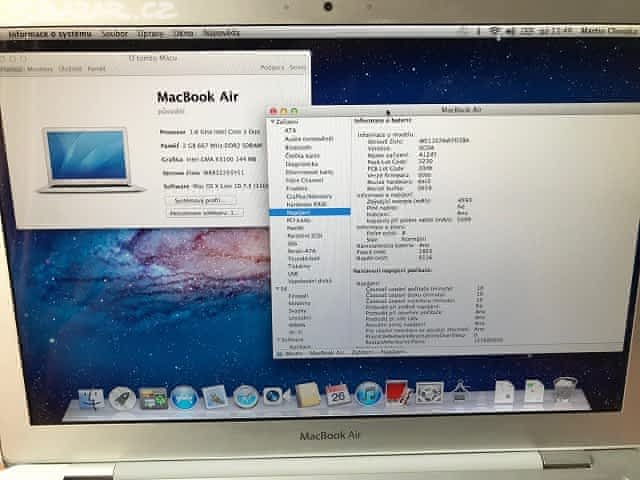640x480 pixels.
Task: Click the user name in the menu bar
Action: pyautogui.click(x=609, y=30)
